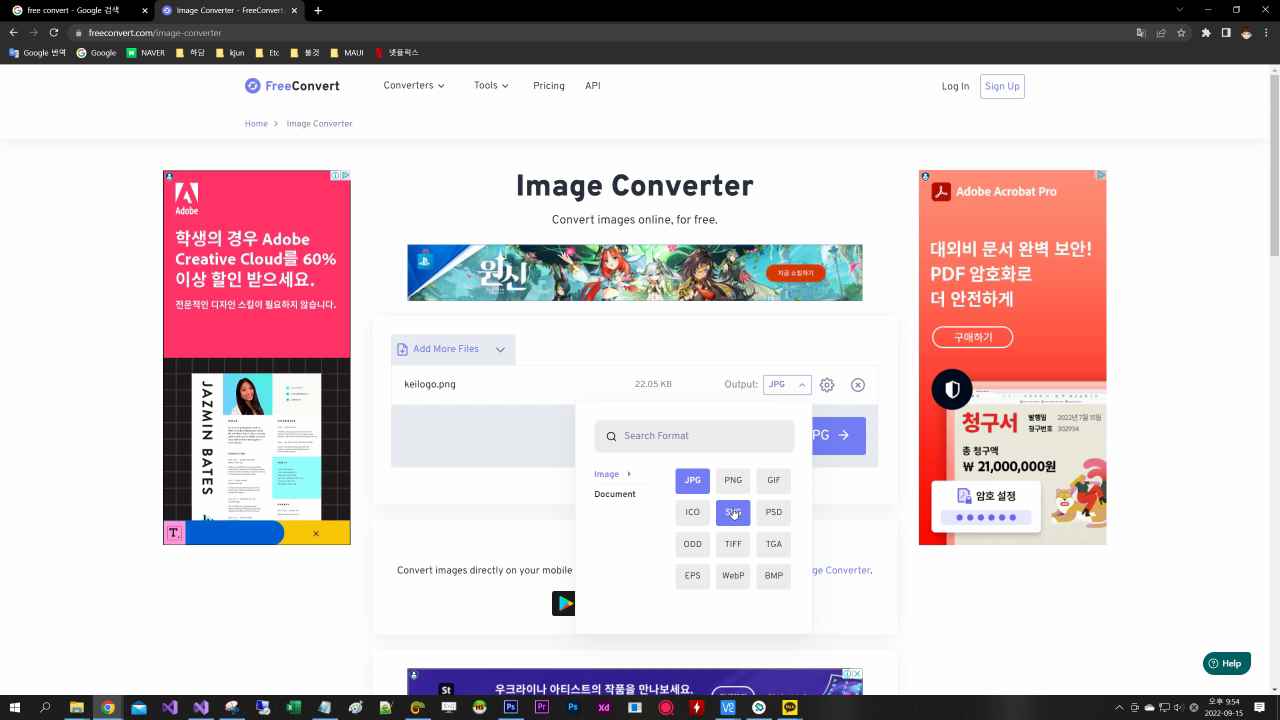Open the MAUI bookmark folder

[x=347, y=52]
